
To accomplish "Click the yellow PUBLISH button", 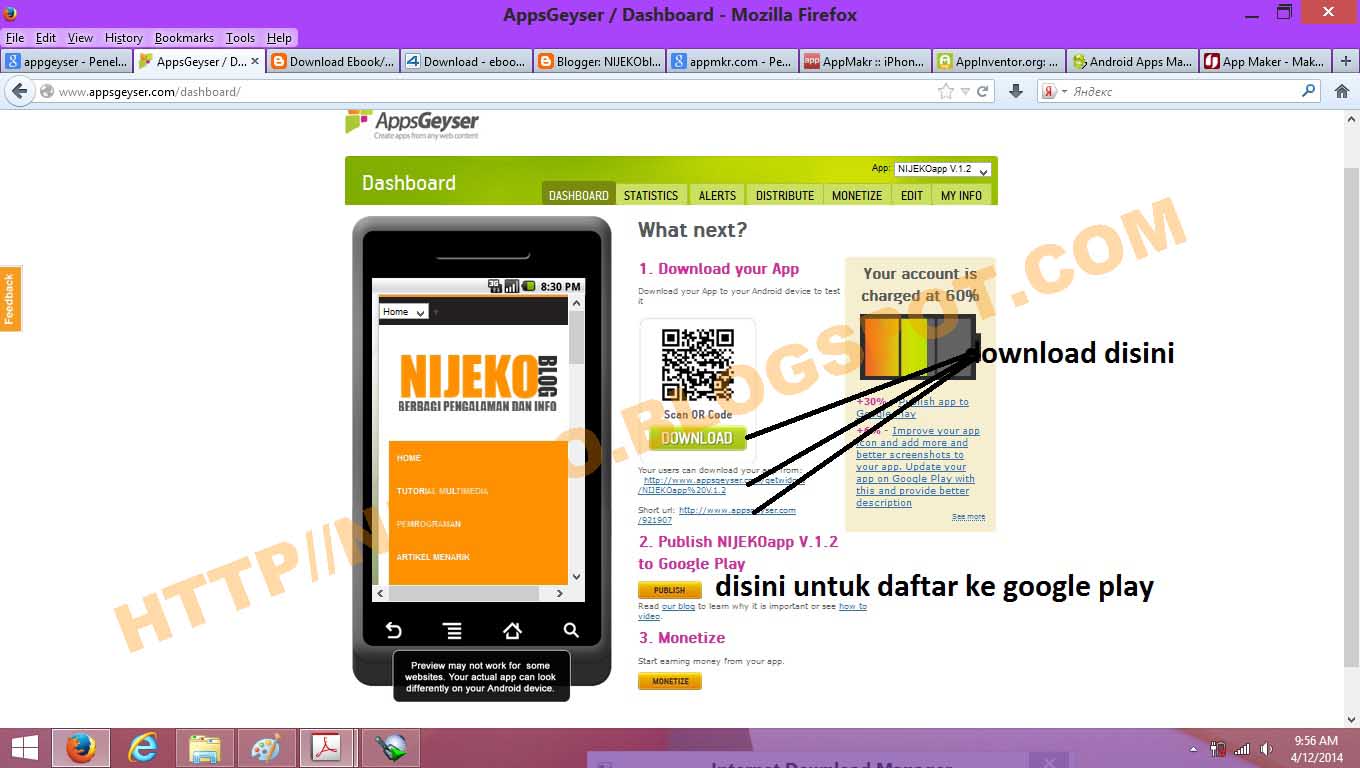I will [670, 590].
